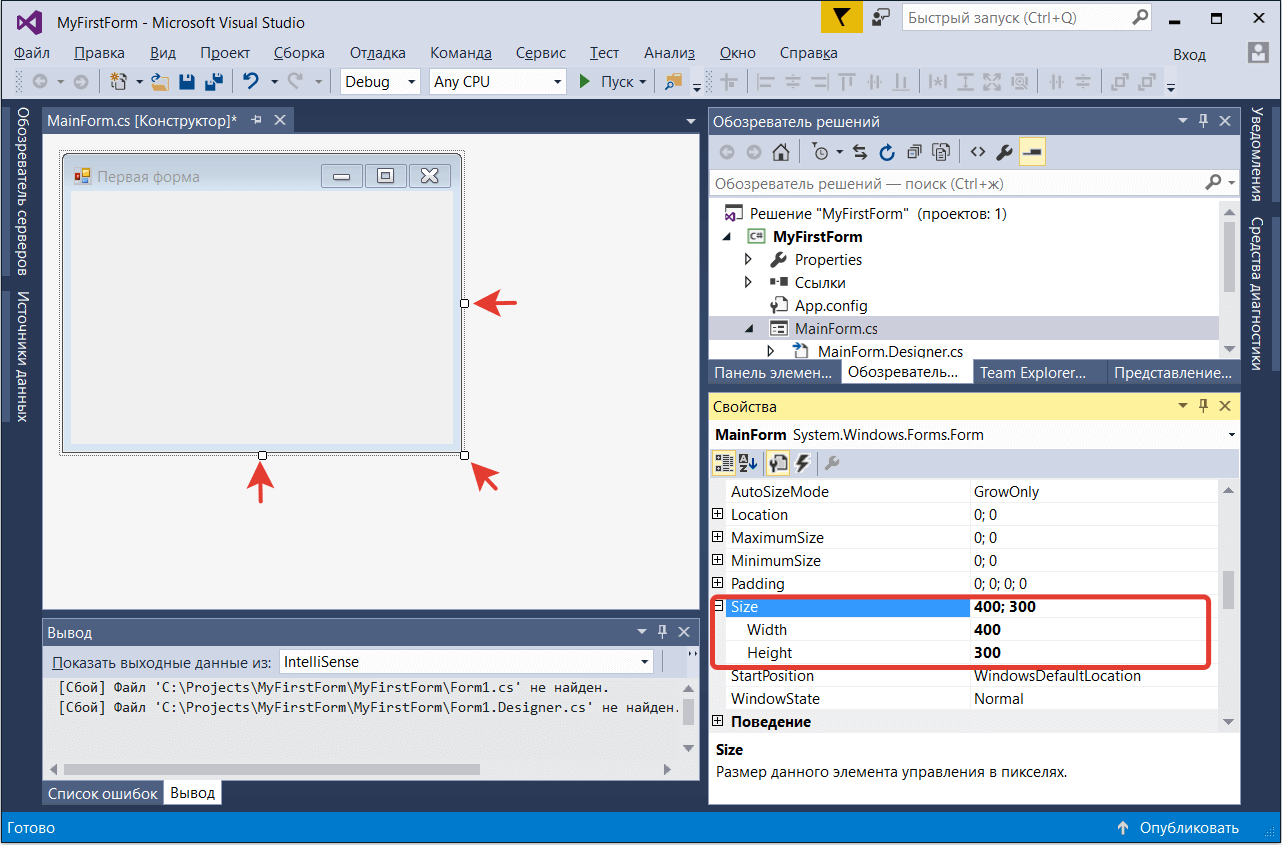This screenshot has height=845, width=1282.
Task: Click the Output panel horizontal scrollbar
Action: (x=272, y=769)
